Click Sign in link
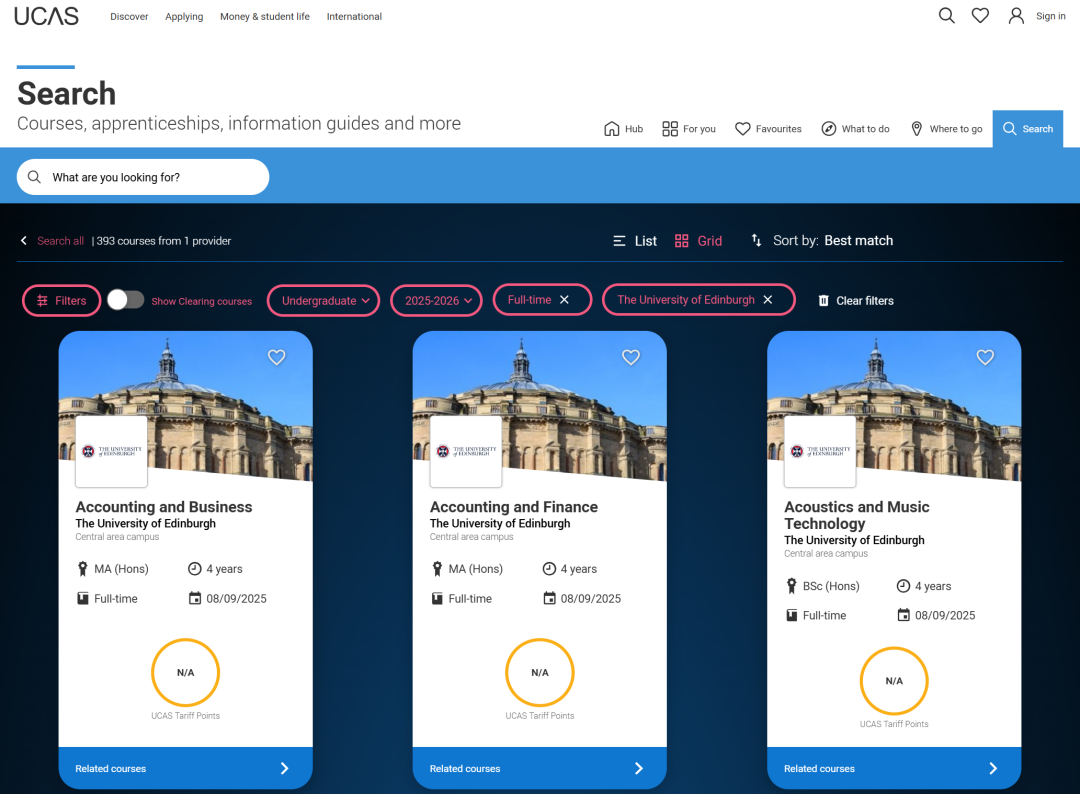Screen dimensions: 1080x794 click(1050, 16)
